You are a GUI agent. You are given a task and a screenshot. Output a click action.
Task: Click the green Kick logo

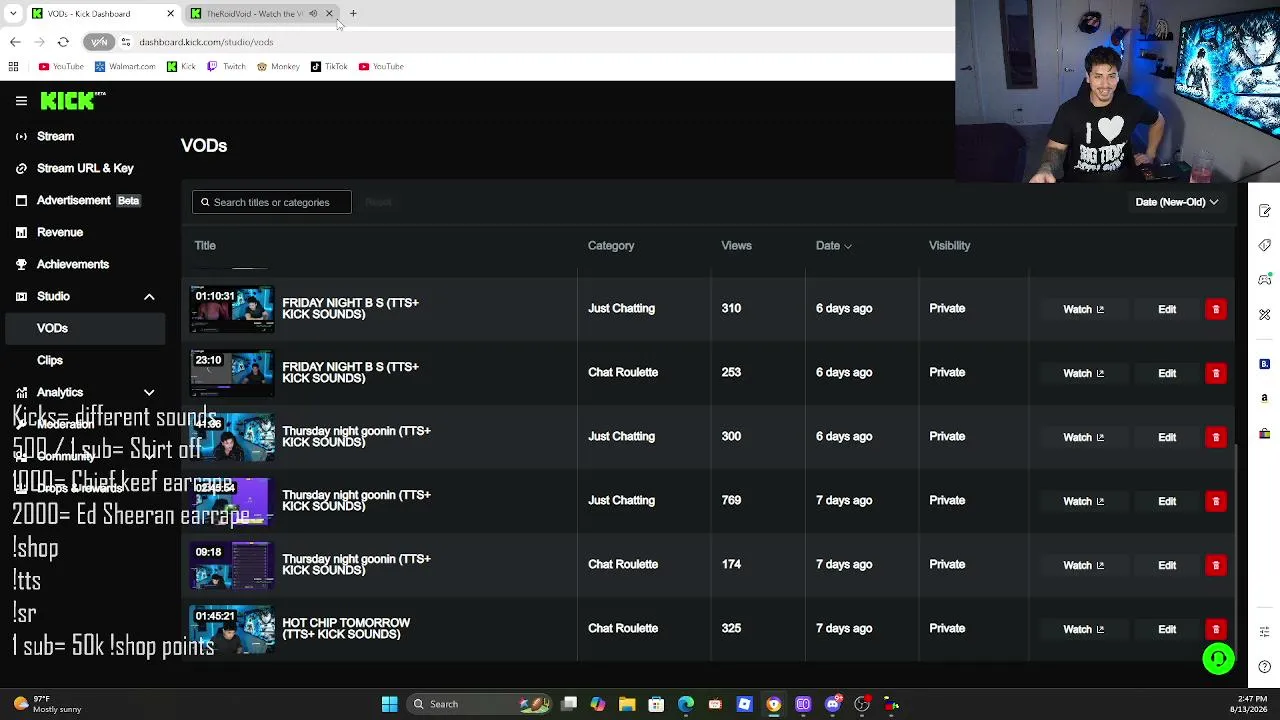tap(72, 101)
